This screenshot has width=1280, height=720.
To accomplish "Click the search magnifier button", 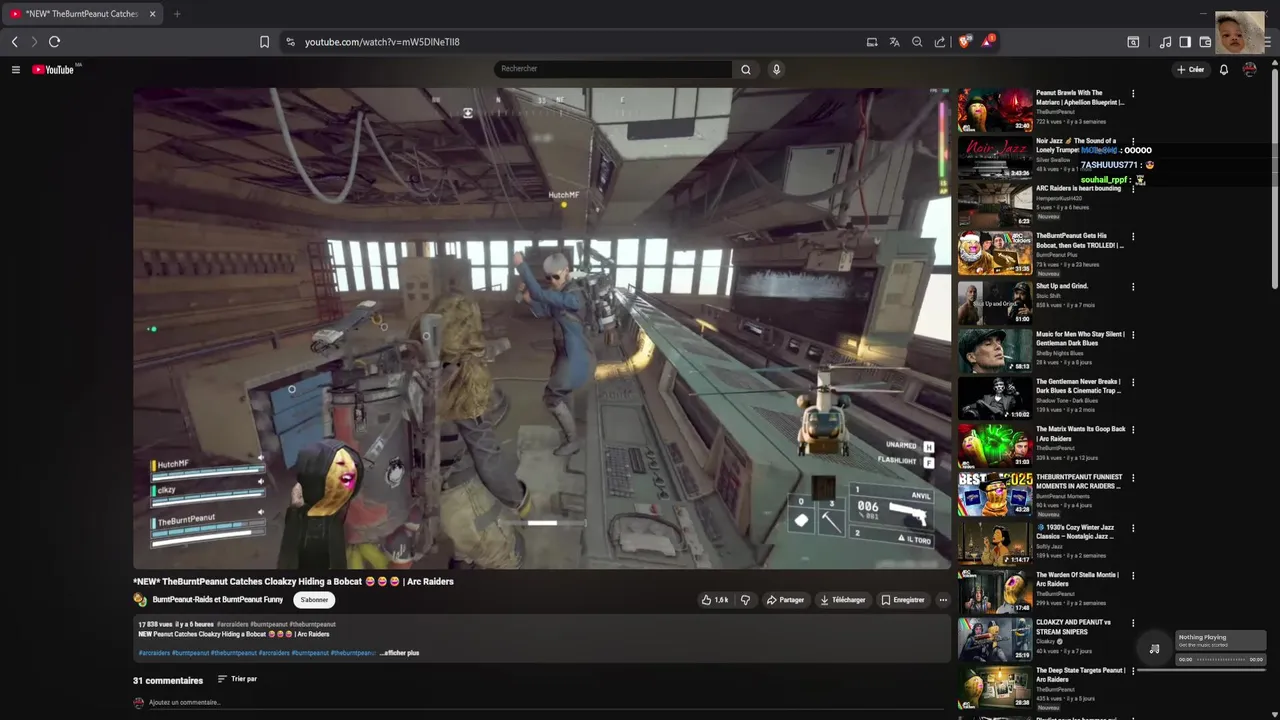I will tap(745, 69).
